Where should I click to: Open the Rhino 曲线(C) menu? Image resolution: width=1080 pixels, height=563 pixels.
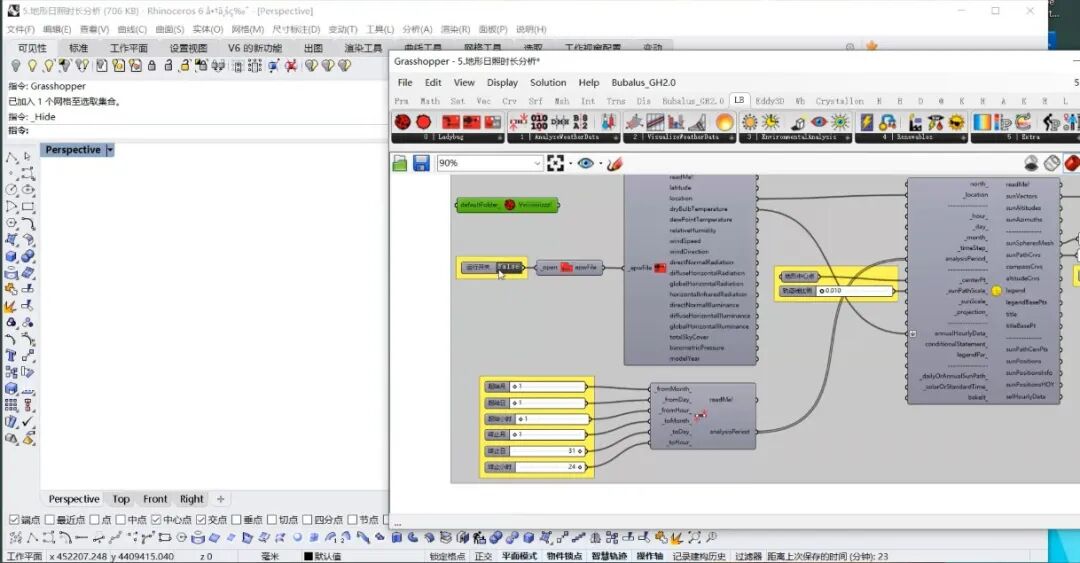pyautogui.click(x=132, y=29)
